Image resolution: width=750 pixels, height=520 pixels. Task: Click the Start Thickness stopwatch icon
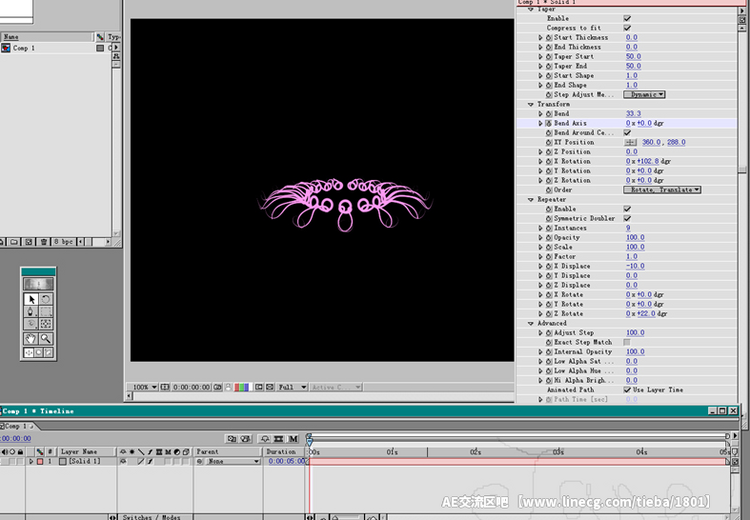[549, 37]
